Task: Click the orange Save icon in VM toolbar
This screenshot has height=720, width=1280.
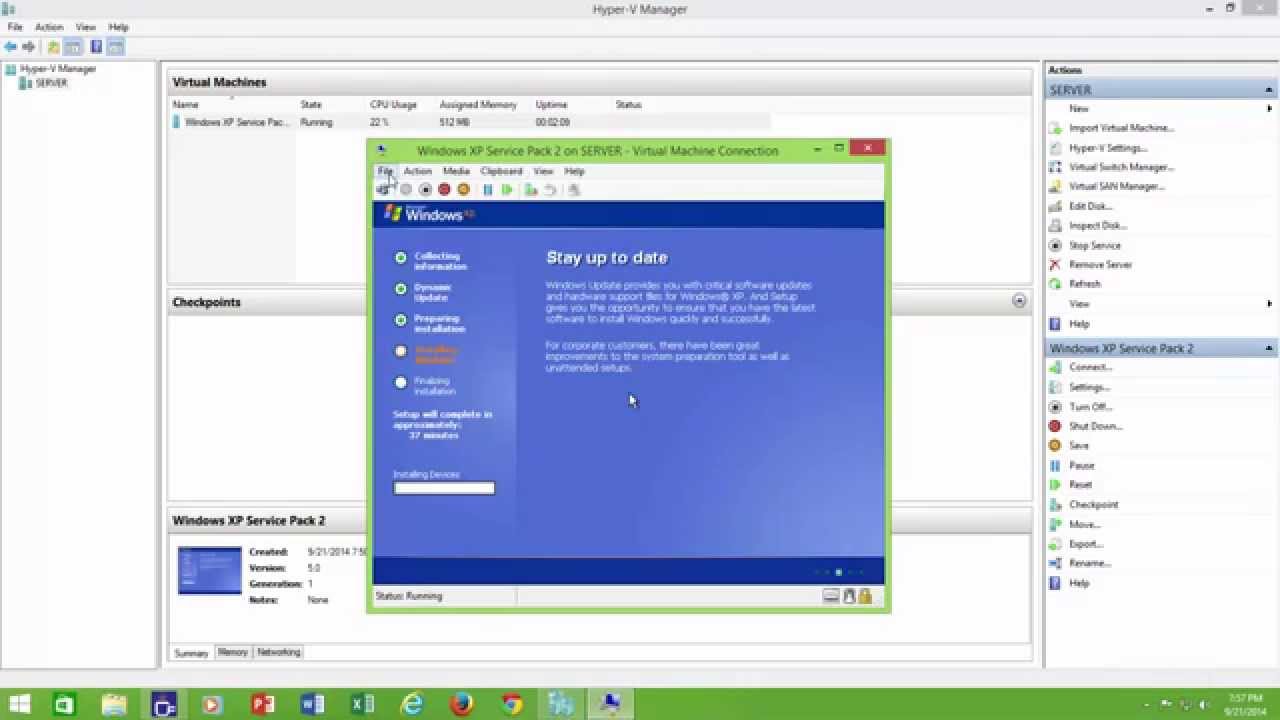Action: tap(463, 189)
